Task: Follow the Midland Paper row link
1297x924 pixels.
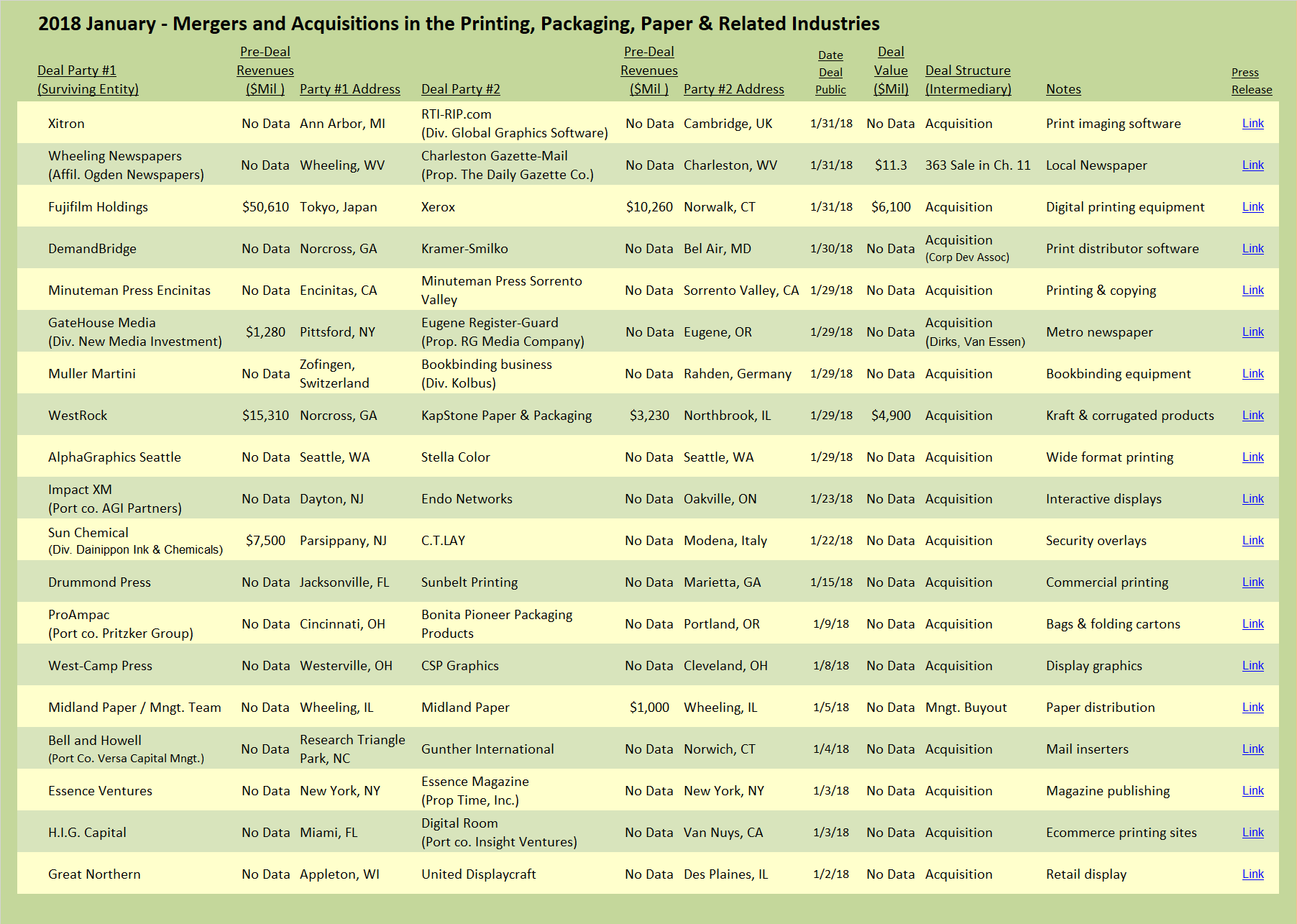Action: 1252,708
